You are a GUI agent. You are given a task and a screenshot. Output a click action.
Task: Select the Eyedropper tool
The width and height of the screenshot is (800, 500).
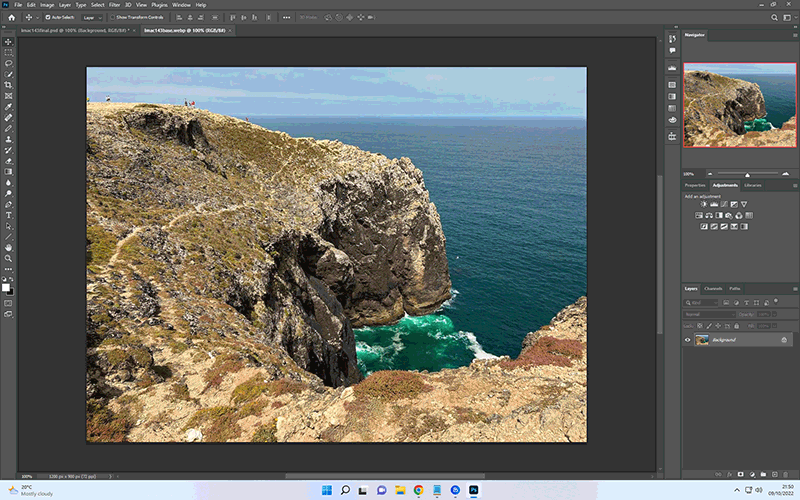coord(8,107)
